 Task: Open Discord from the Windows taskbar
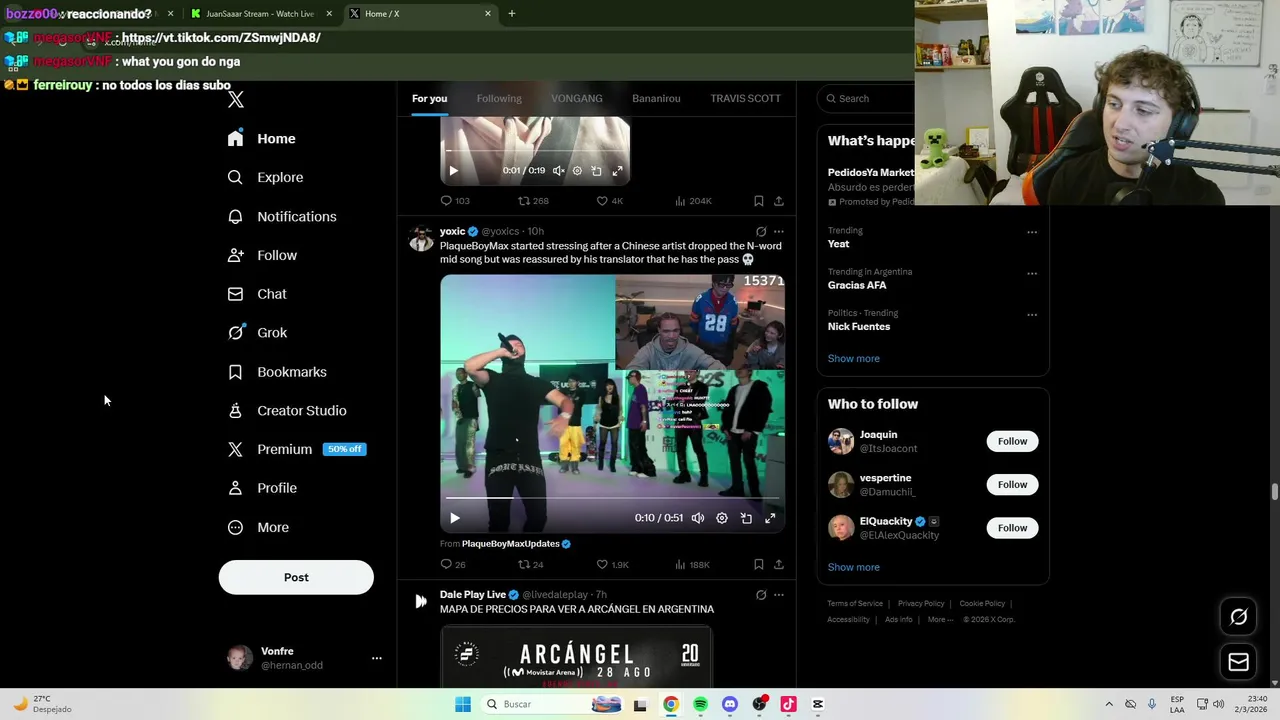(x=730, y=704)
